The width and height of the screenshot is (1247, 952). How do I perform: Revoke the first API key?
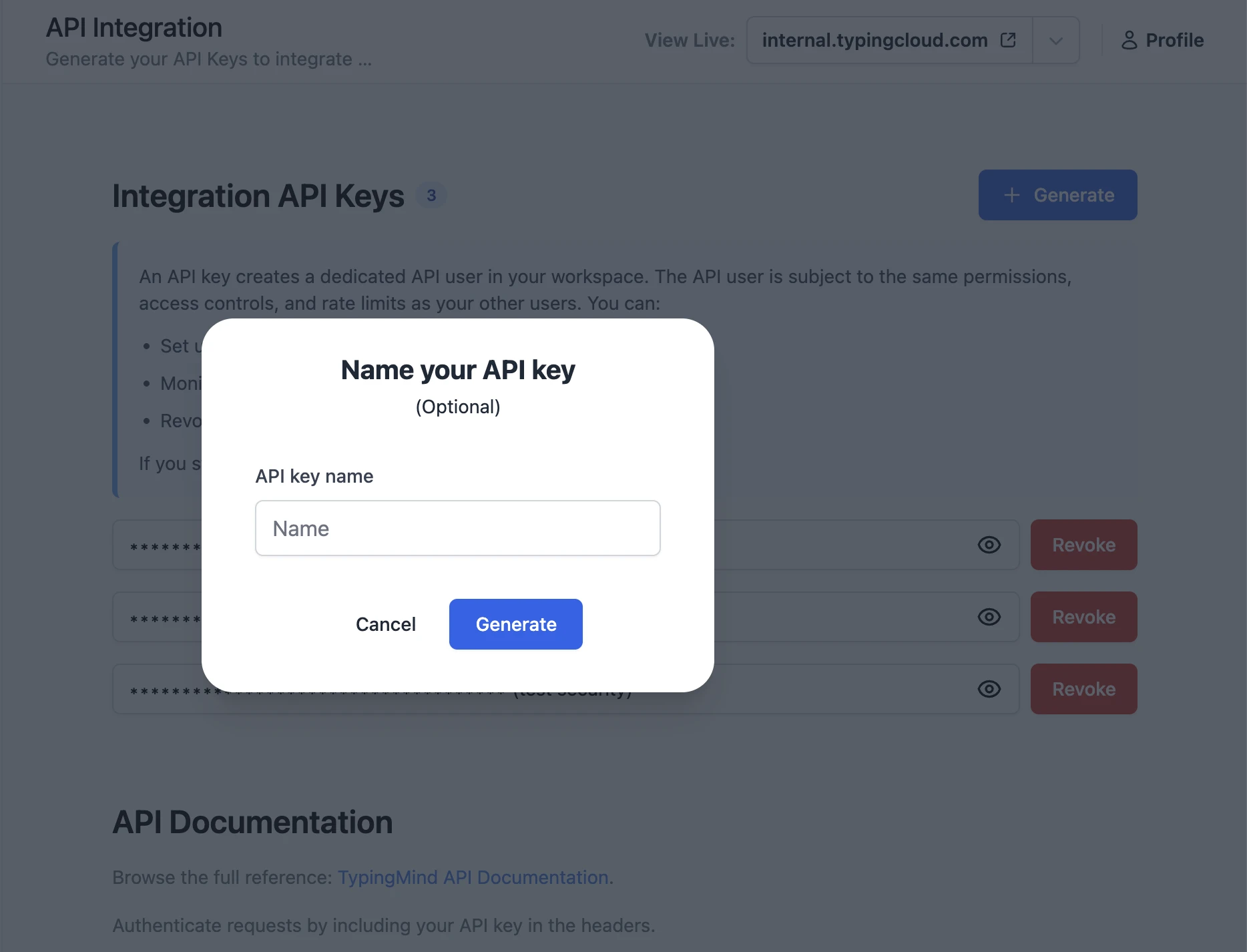pos(1084,545)
